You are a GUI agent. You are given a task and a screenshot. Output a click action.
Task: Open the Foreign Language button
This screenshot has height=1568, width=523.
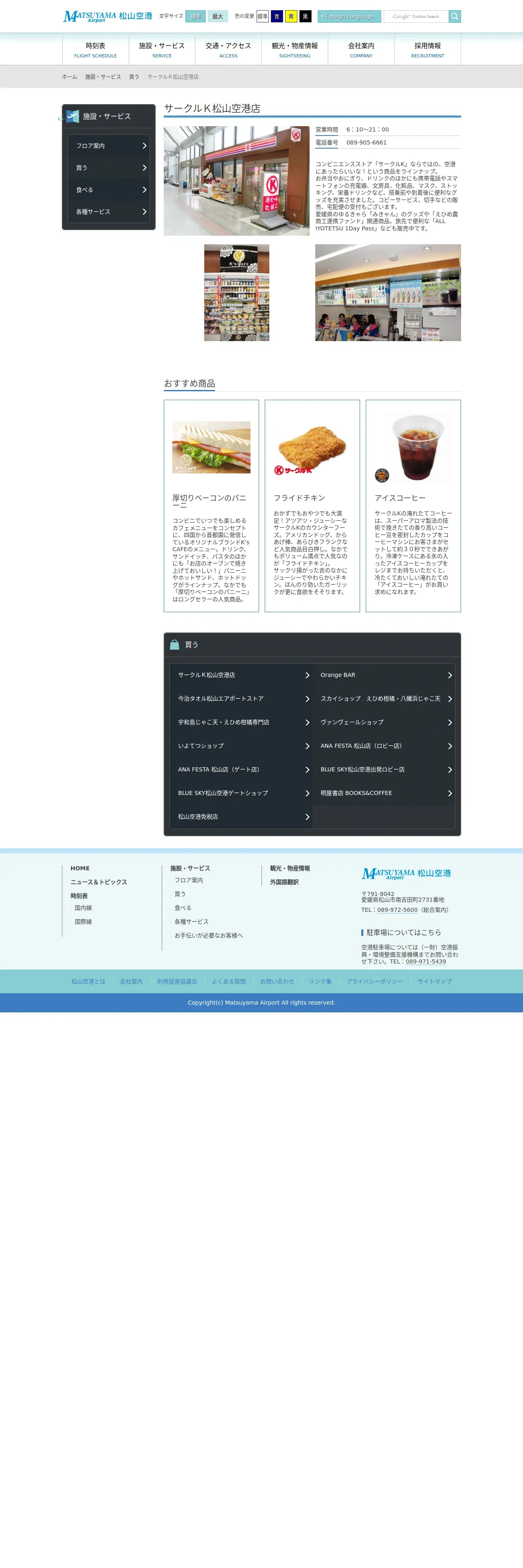click(349, 16)
